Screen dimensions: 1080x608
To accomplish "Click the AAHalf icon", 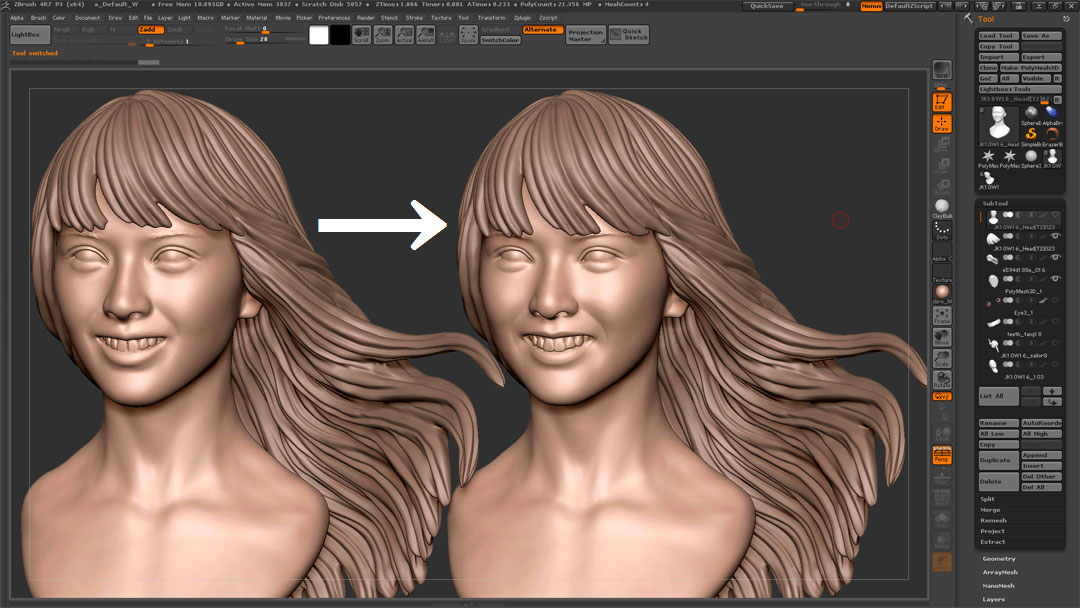I will 426,35.
